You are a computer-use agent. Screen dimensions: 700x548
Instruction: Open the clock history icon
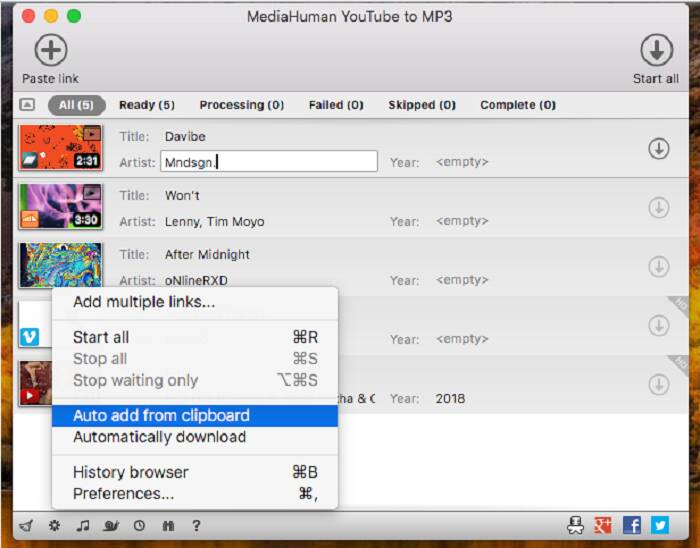(x=139, y=526)
